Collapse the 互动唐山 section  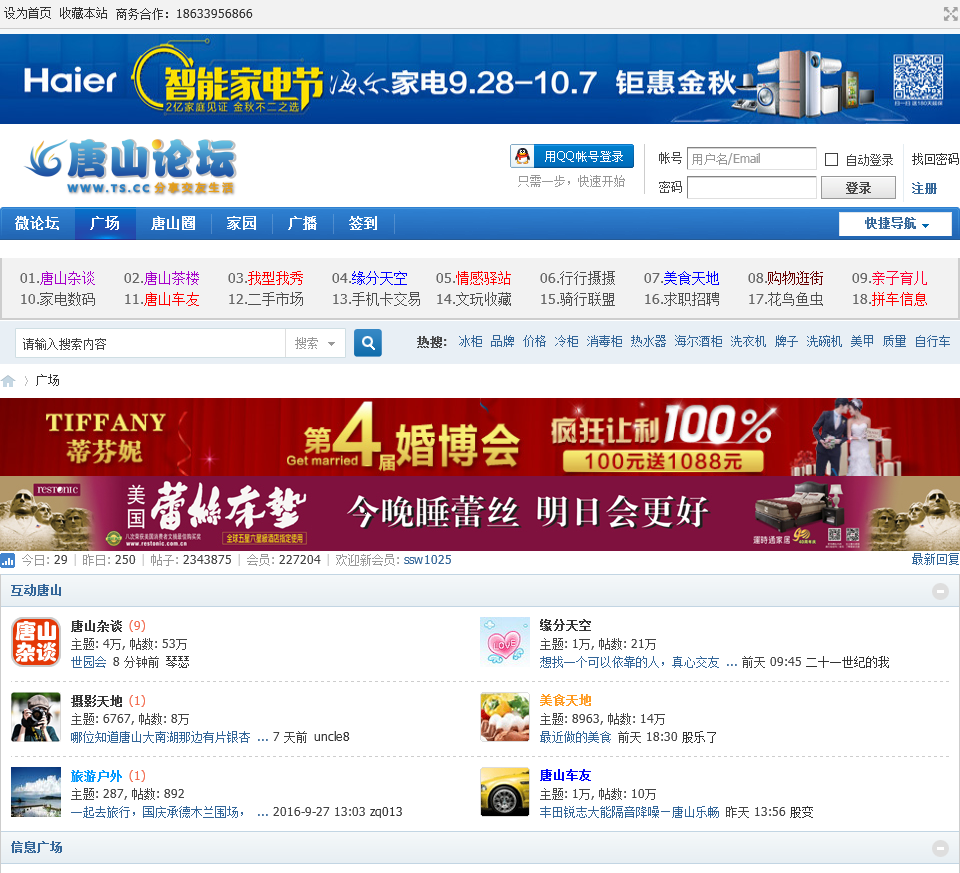tap(940, 591)
